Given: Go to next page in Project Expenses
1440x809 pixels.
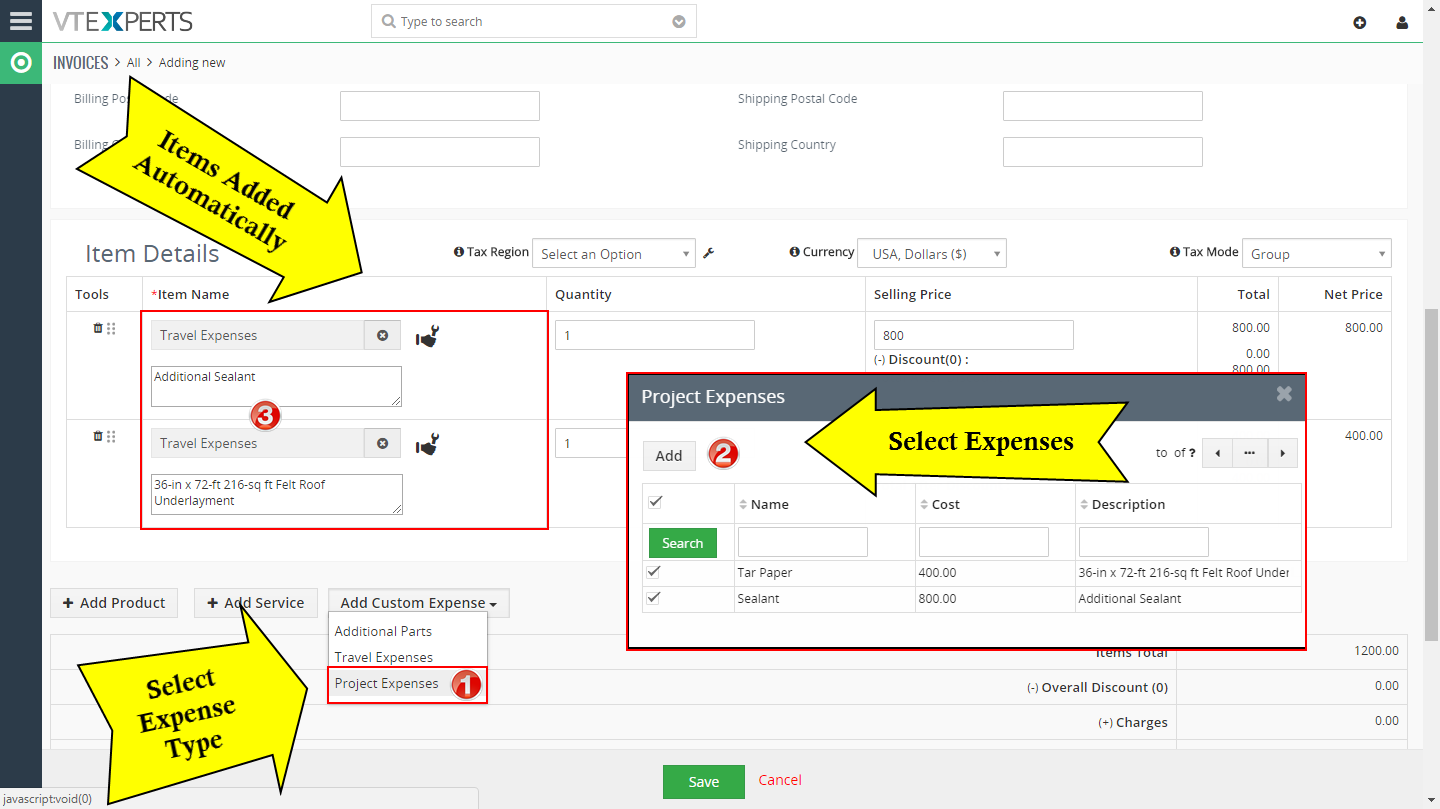Looking at the screenshot, I should point(1282,453).
